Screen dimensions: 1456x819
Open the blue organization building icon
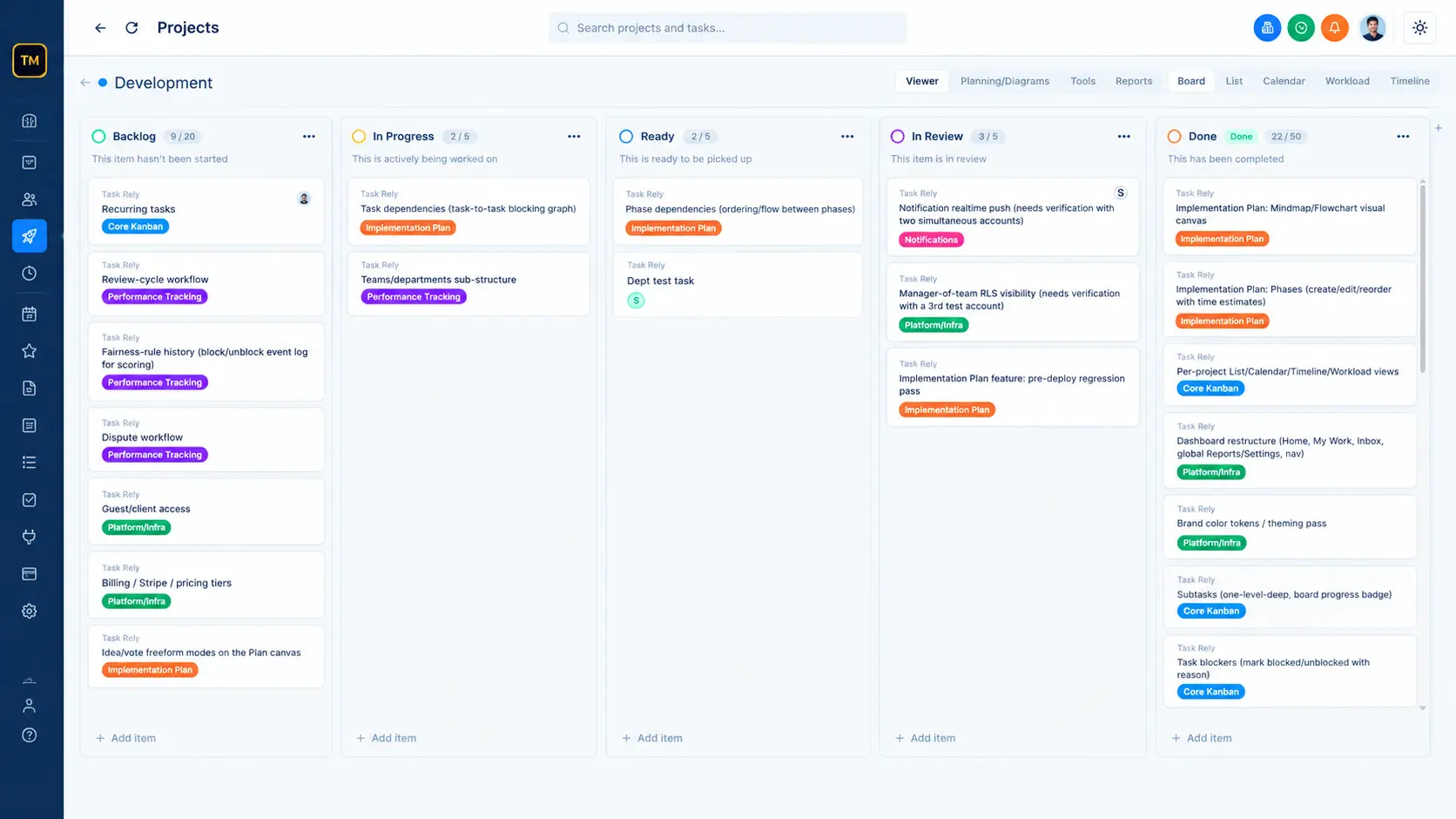click(1267, 28)
